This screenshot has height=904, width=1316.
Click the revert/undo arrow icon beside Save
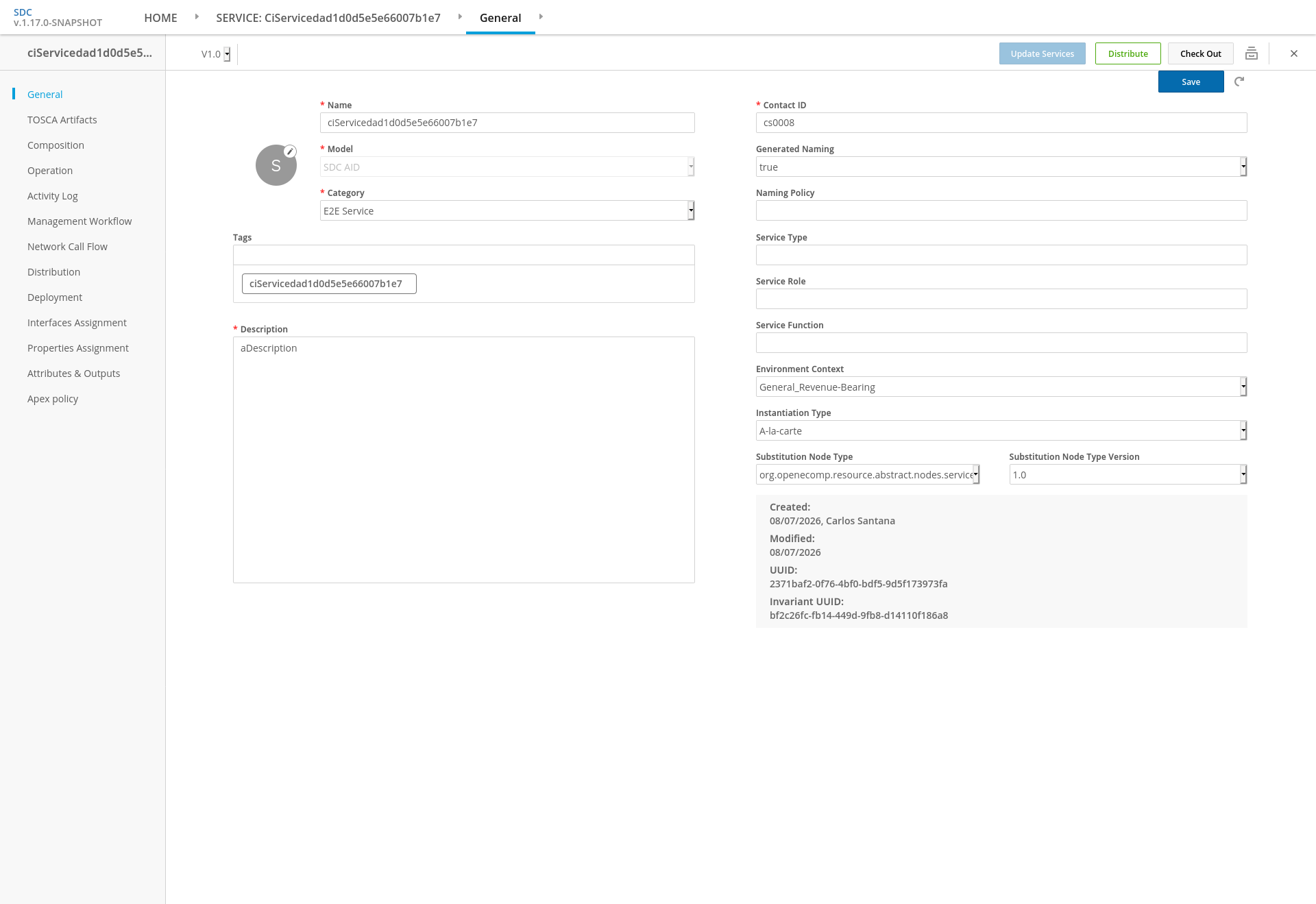1239,82
